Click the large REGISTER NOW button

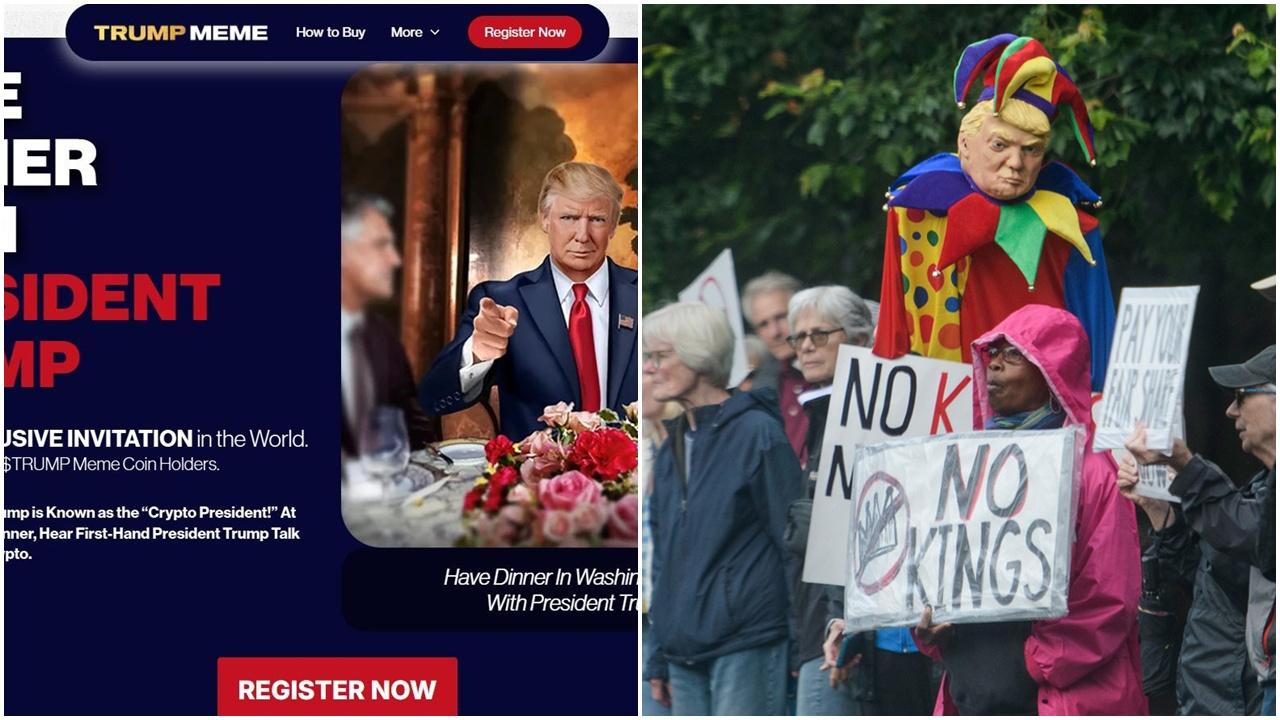coord(337,688)
